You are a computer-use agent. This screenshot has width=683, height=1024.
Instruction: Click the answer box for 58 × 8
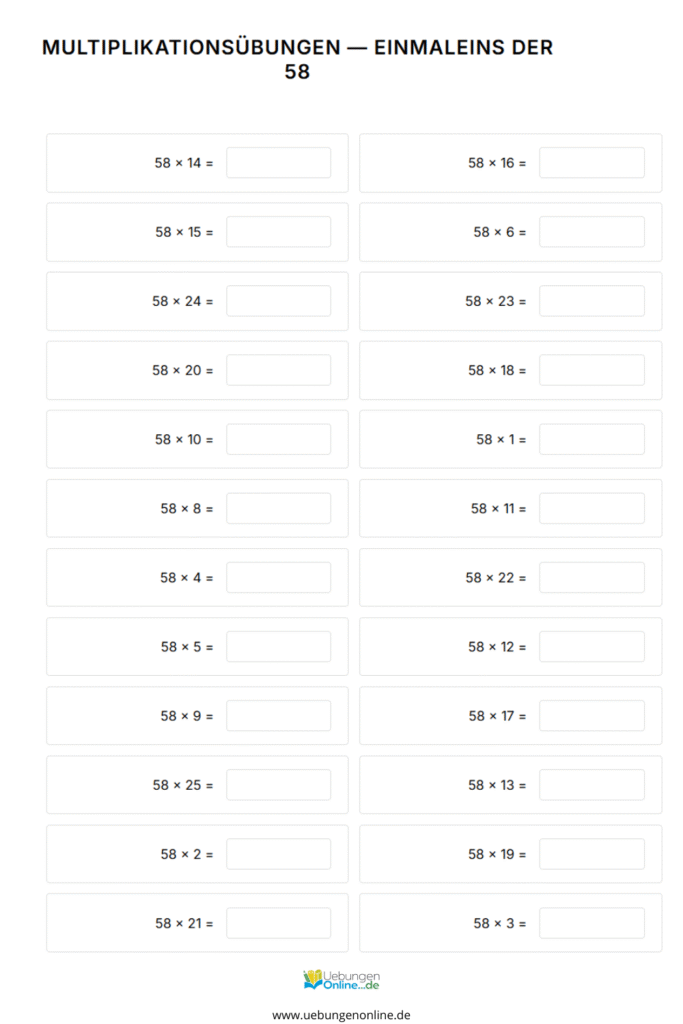[x=278, y=508]
